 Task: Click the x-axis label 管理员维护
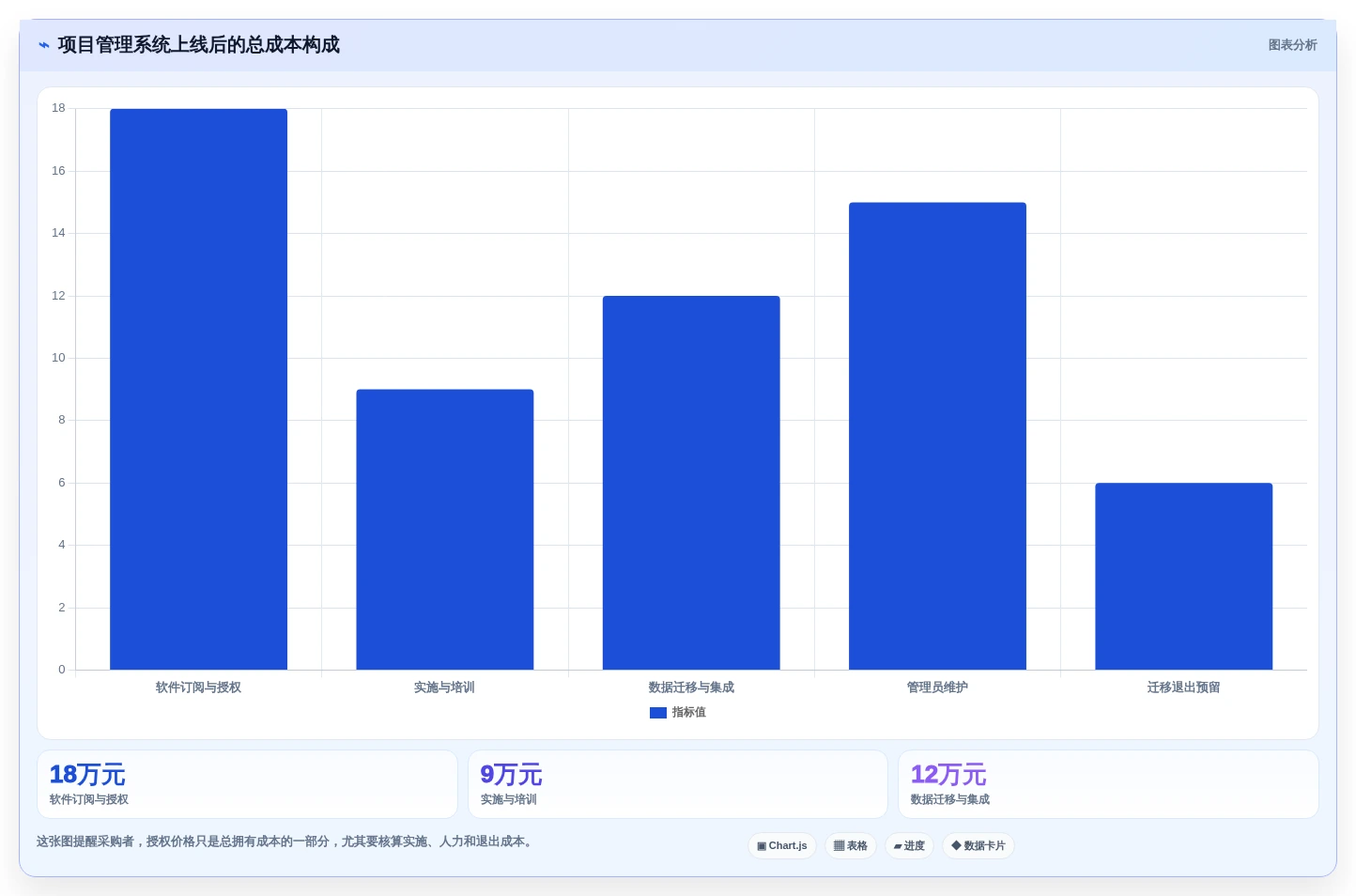pyautogui.click(x=937, y=687)
